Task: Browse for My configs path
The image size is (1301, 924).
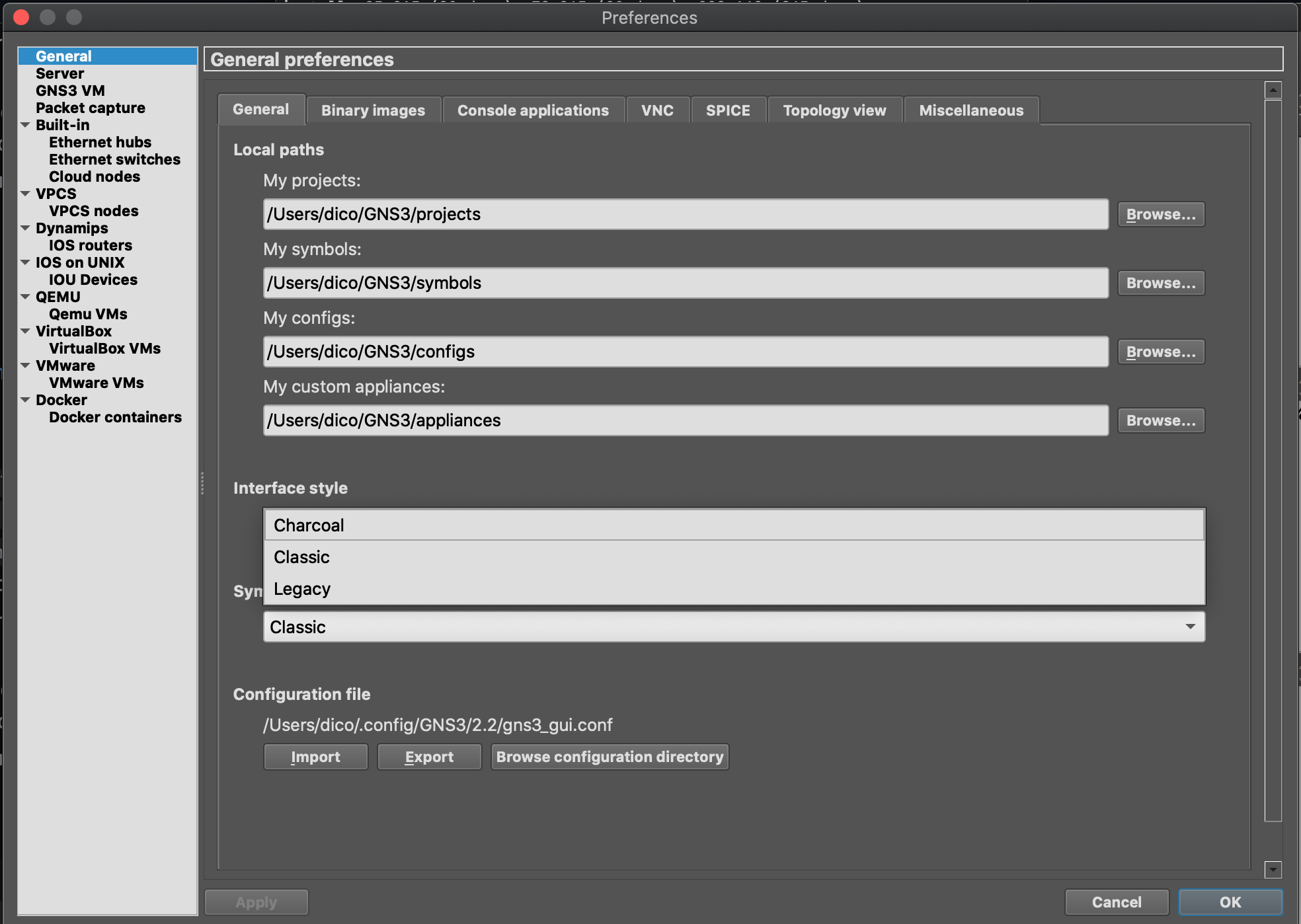Action: point(1161,352)
